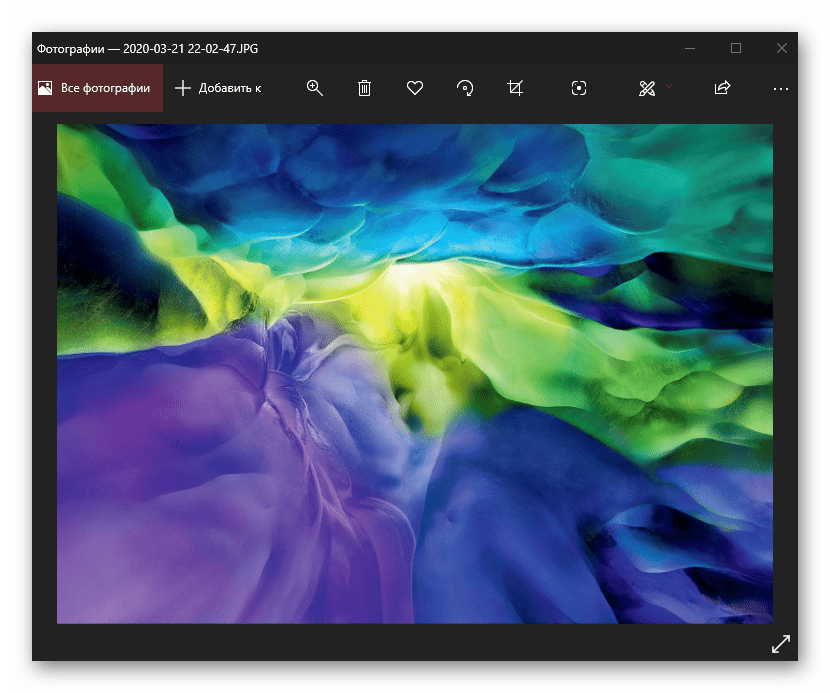The width and height of the screenshot is (830, 693).
Task: Enter fullscreen with the diagonal arrows icon
Action: 781,644
